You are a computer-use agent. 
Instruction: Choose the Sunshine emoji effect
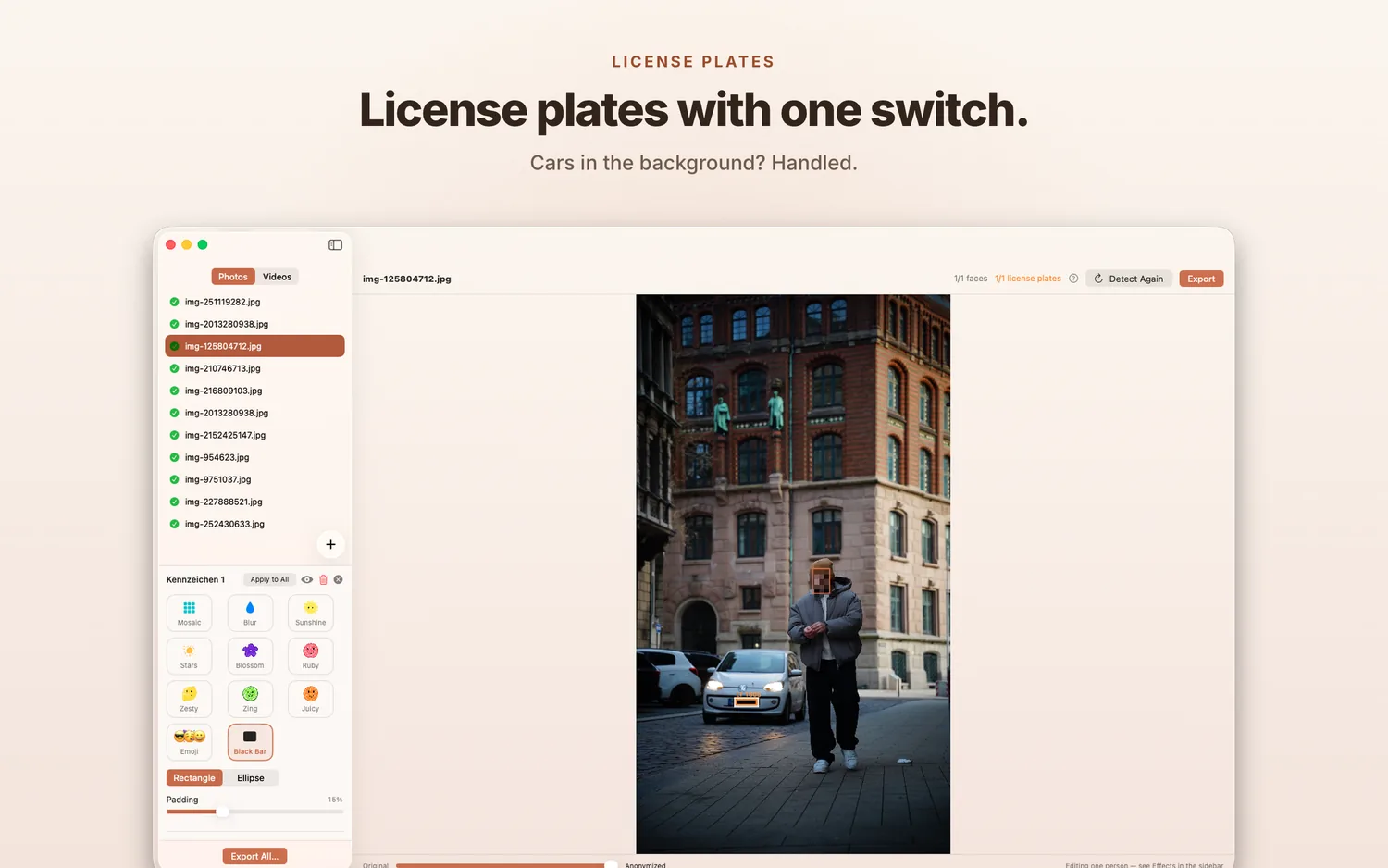(x=311, y=614)
